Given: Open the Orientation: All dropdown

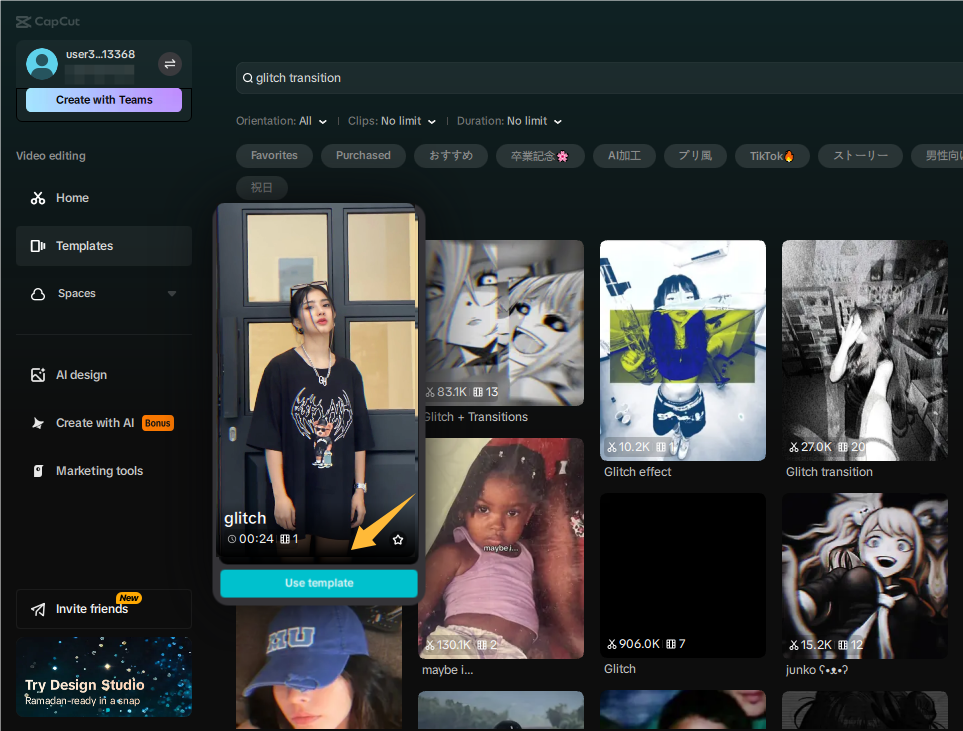Looking at the screenshot, I should pyautogui.click(x=281, y=121).
